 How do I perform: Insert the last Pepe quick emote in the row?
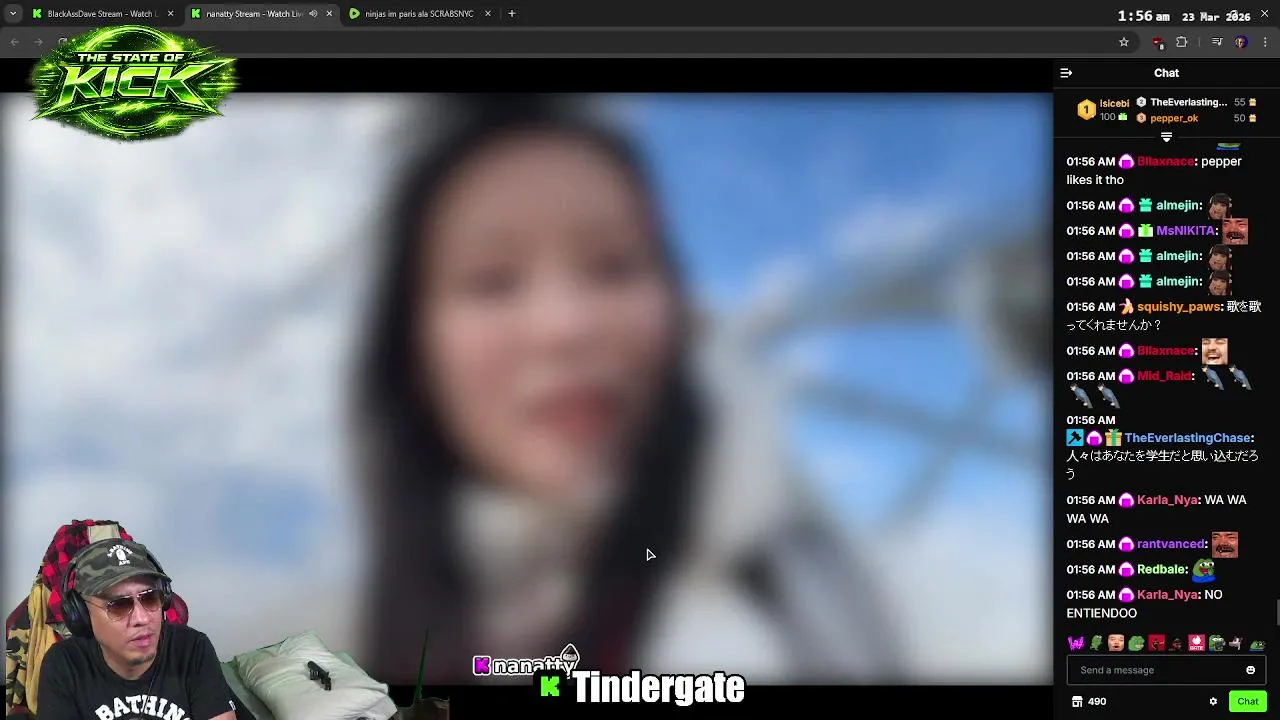pyautogui.click(x=1257, y=645)
